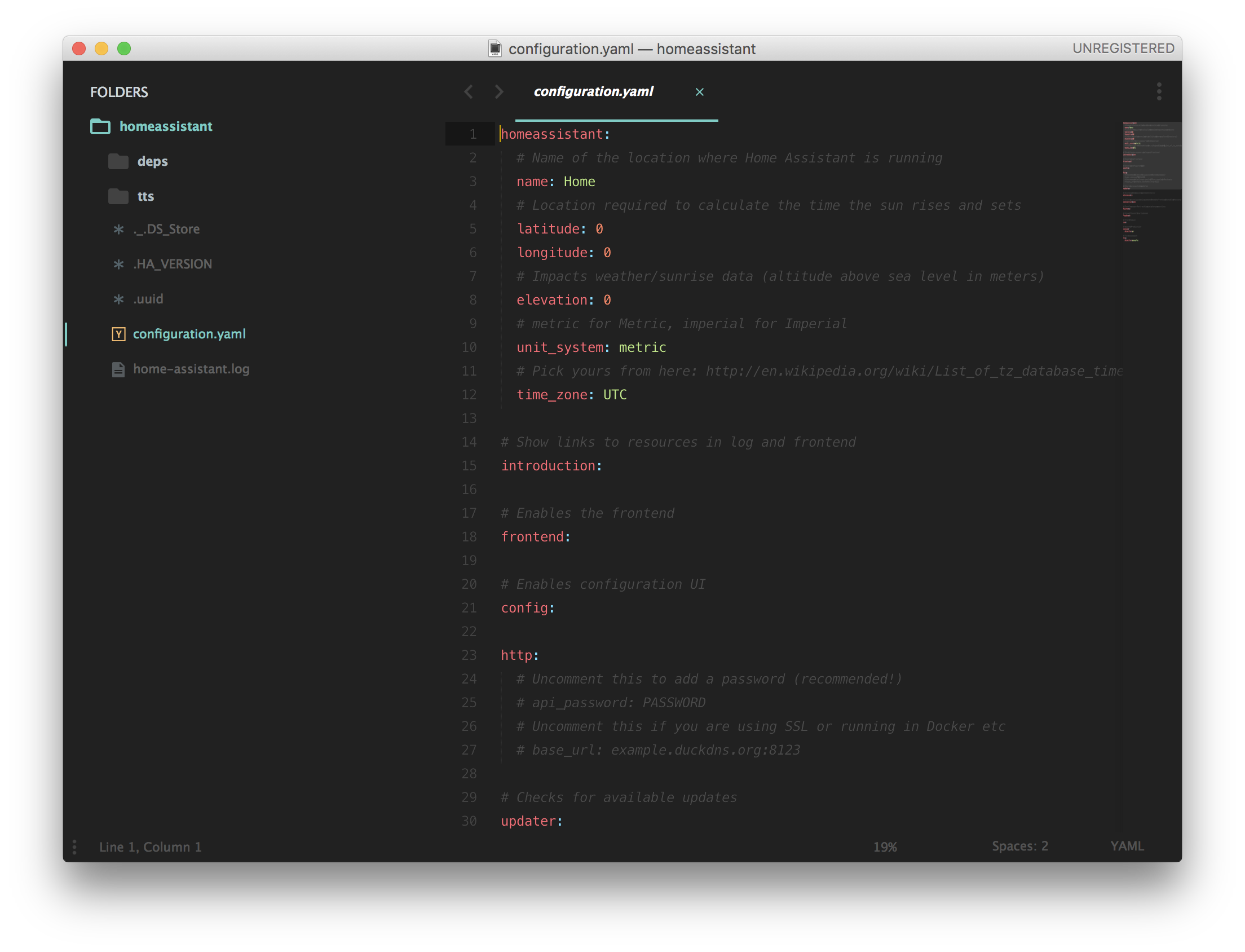Click the '# Enables configuration UI' comment
Image resolution: width=1245 pixels, height=952 pixels.
[x=603, y=584]
